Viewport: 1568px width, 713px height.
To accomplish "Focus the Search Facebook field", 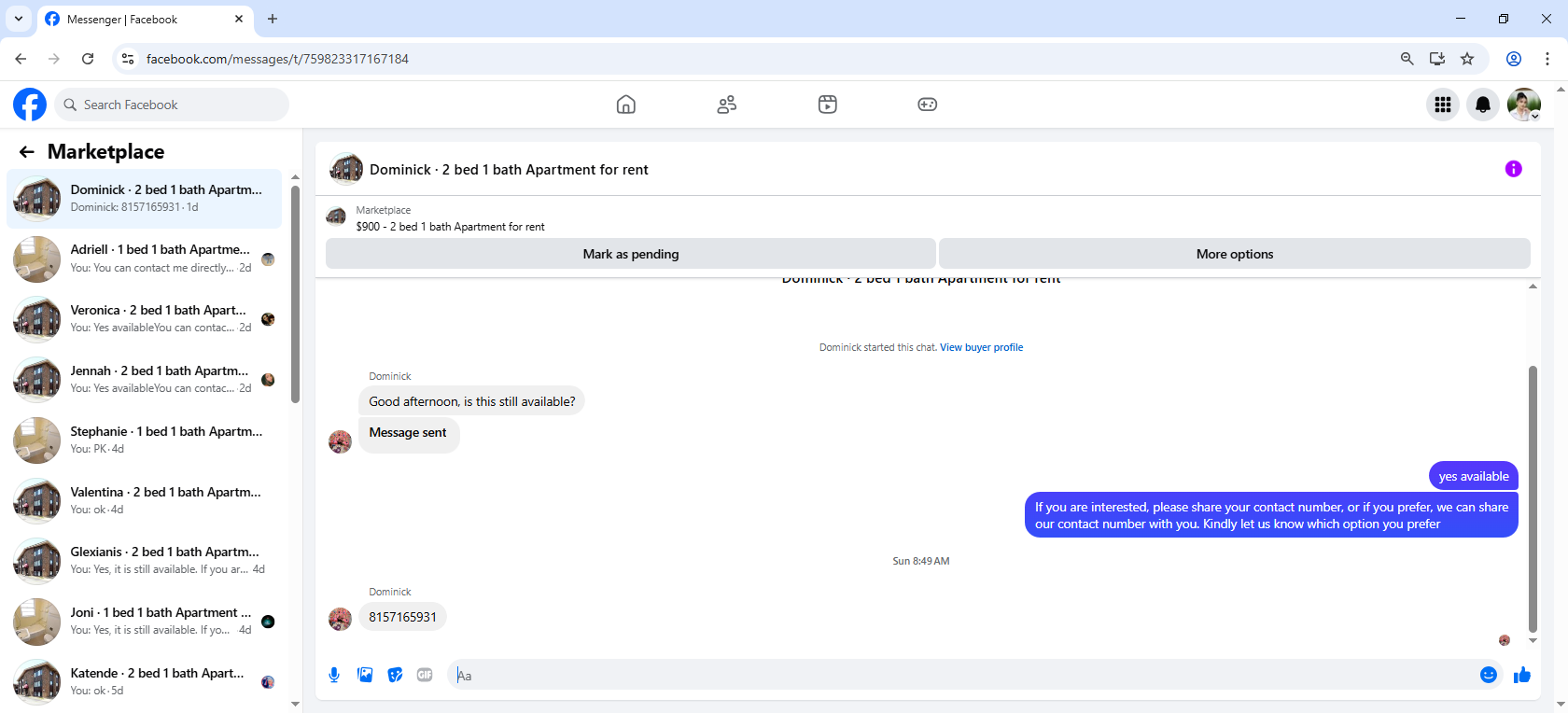I will tap(172, 105).
